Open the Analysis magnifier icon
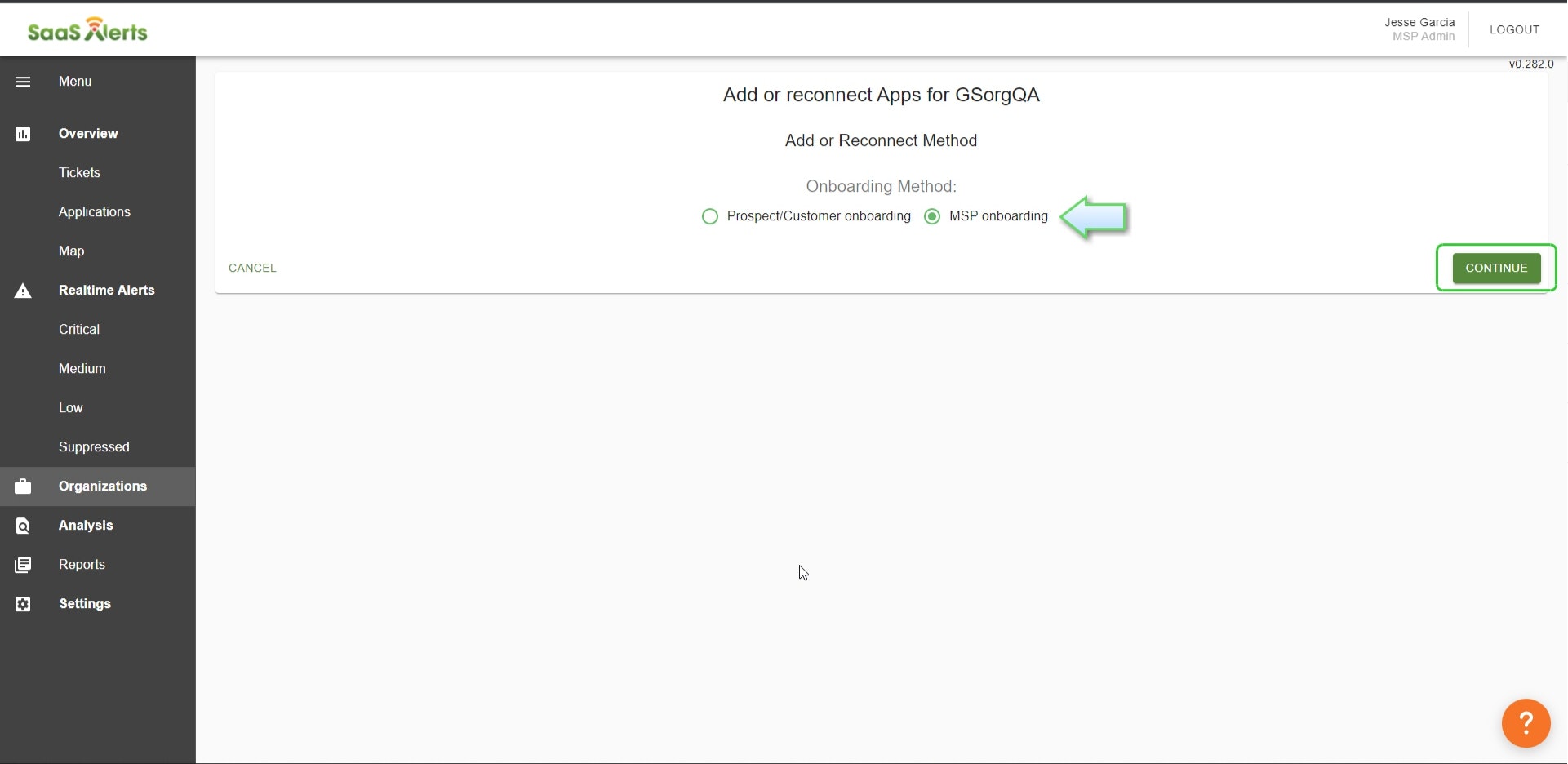This screenshot has height=764, width=1568. pyautogui.click(x=23, y=526)
